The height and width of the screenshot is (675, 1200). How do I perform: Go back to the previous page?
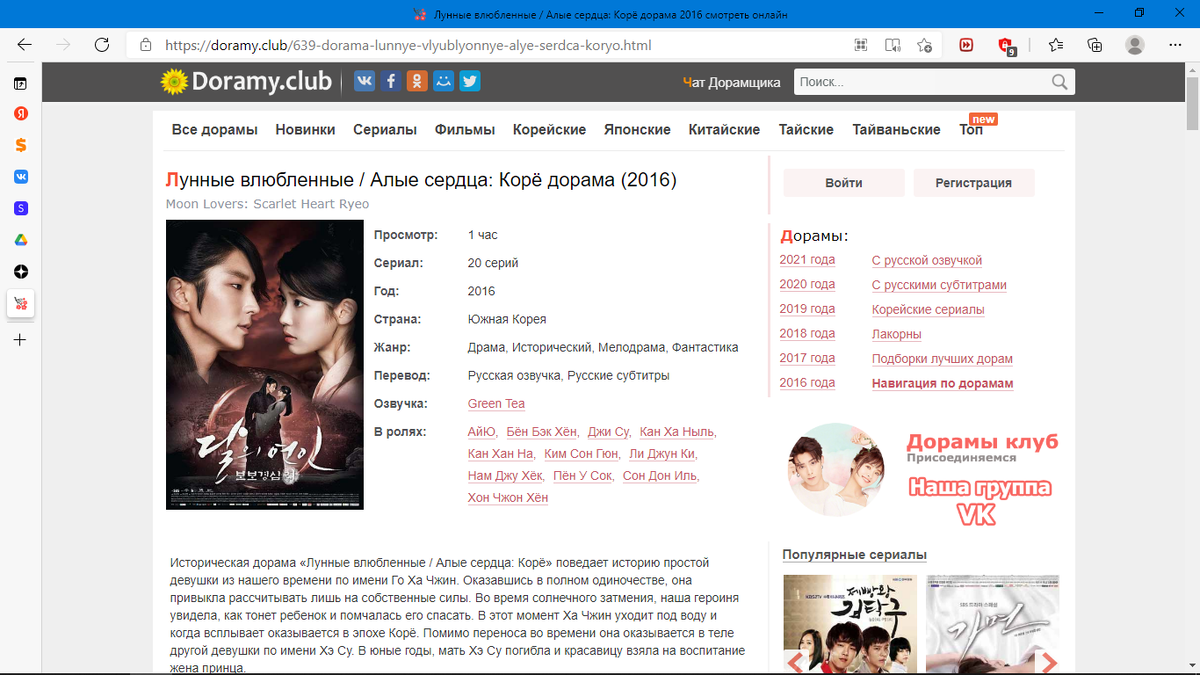[x=24, y=45]
